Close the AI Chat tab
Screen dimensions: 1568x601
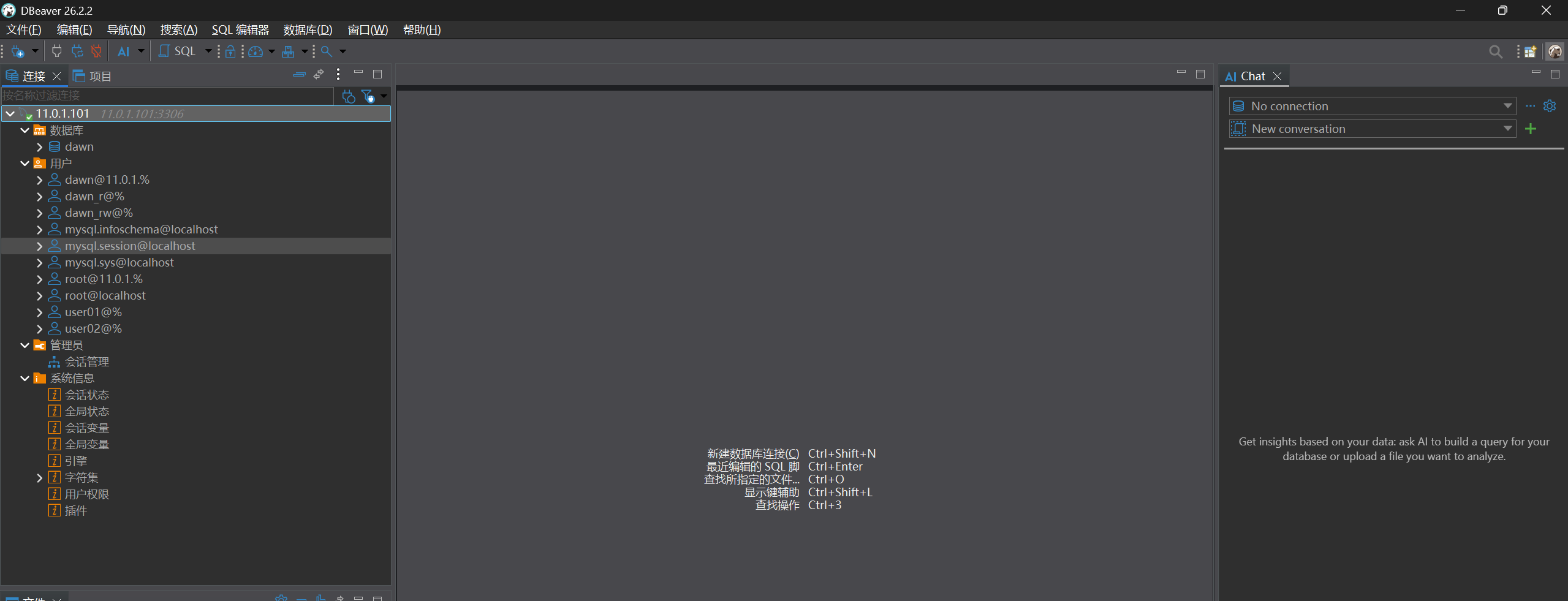[x=1277, y=76]
